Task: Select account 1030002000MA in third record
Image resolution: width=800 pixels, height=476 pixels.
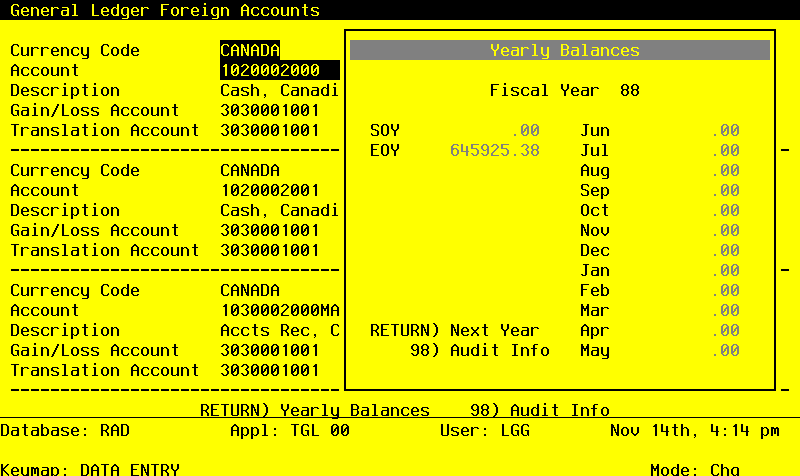Action: point(280,310)
